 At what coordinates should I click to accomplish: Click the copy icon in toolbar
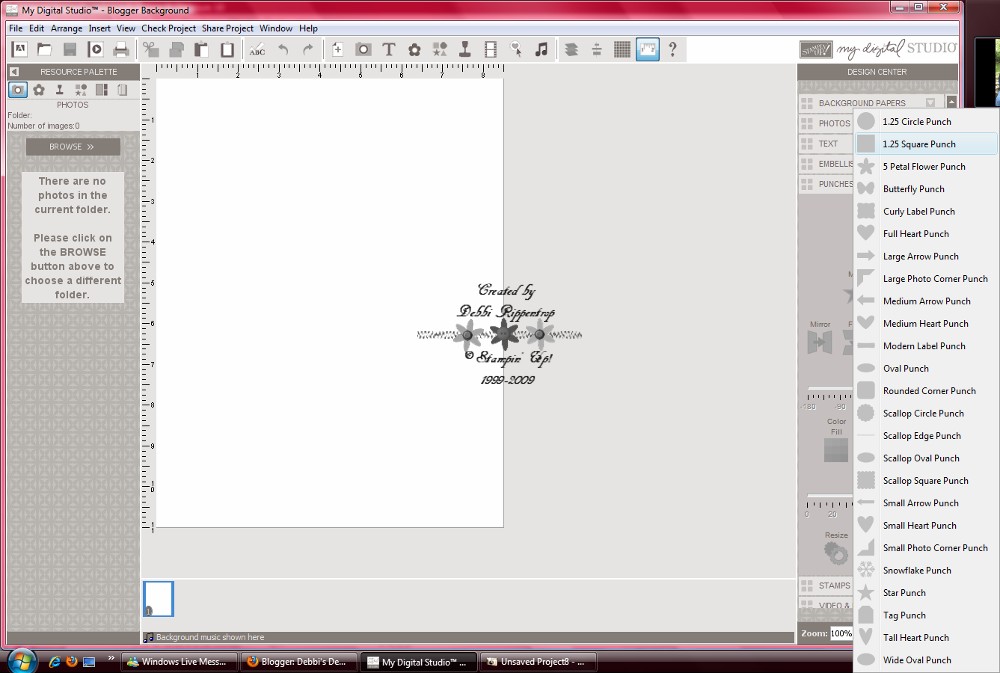pyautogui.click(x=176, y=49)
